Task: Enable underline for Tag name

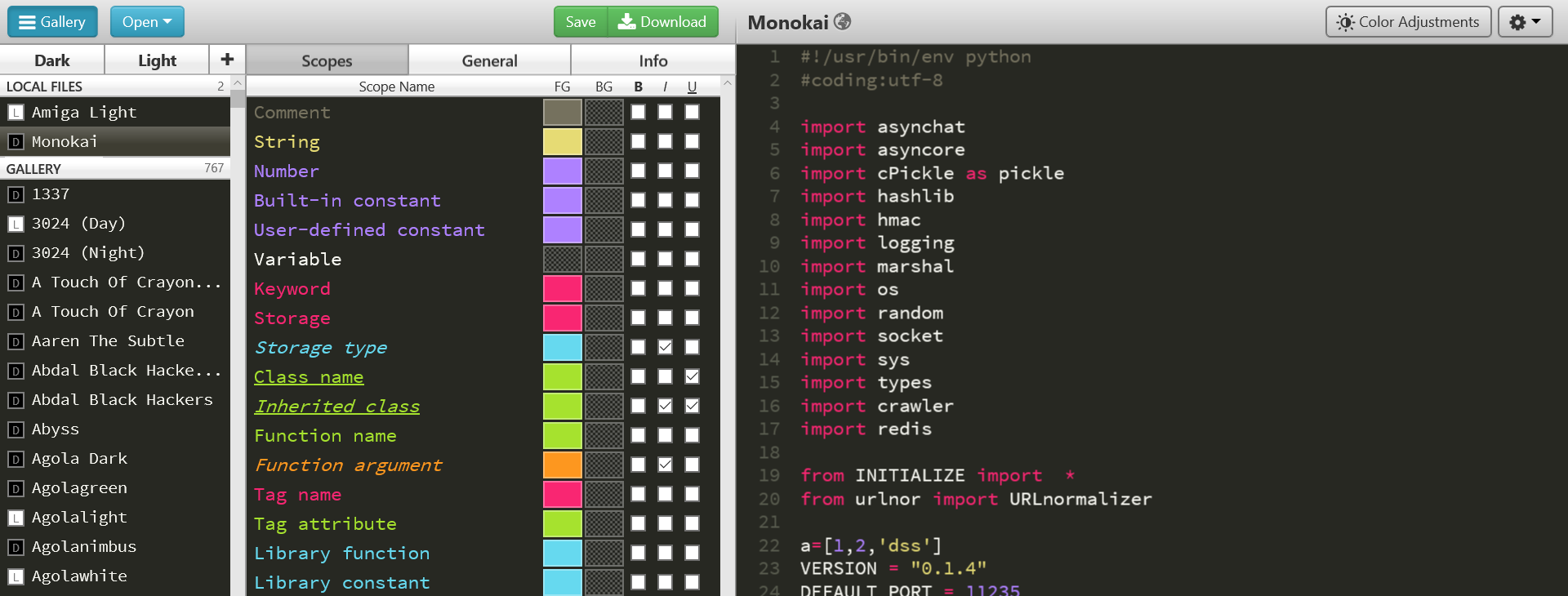Action: [x=693, y=494]
